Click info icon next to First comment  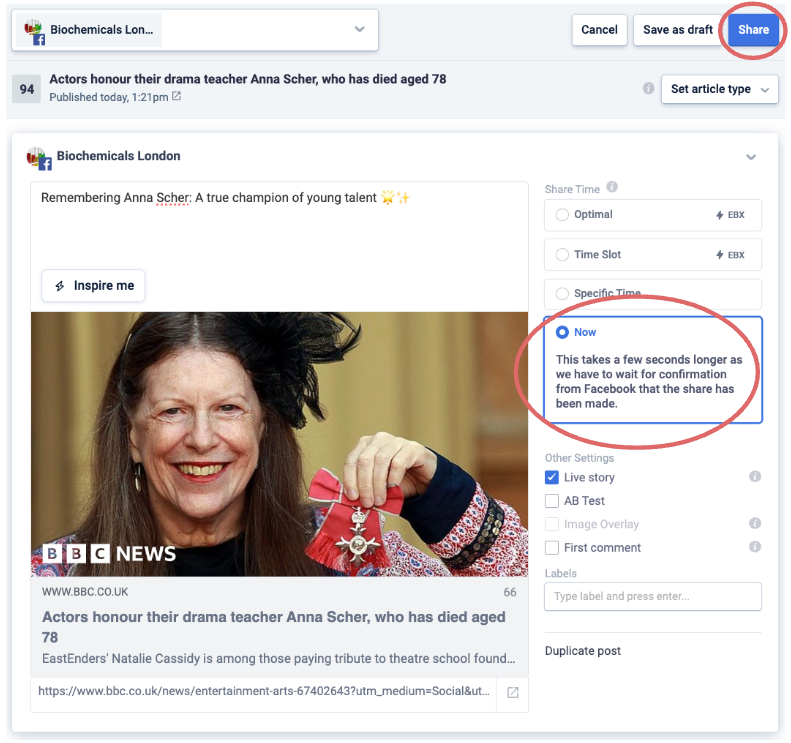coord(755,547)
